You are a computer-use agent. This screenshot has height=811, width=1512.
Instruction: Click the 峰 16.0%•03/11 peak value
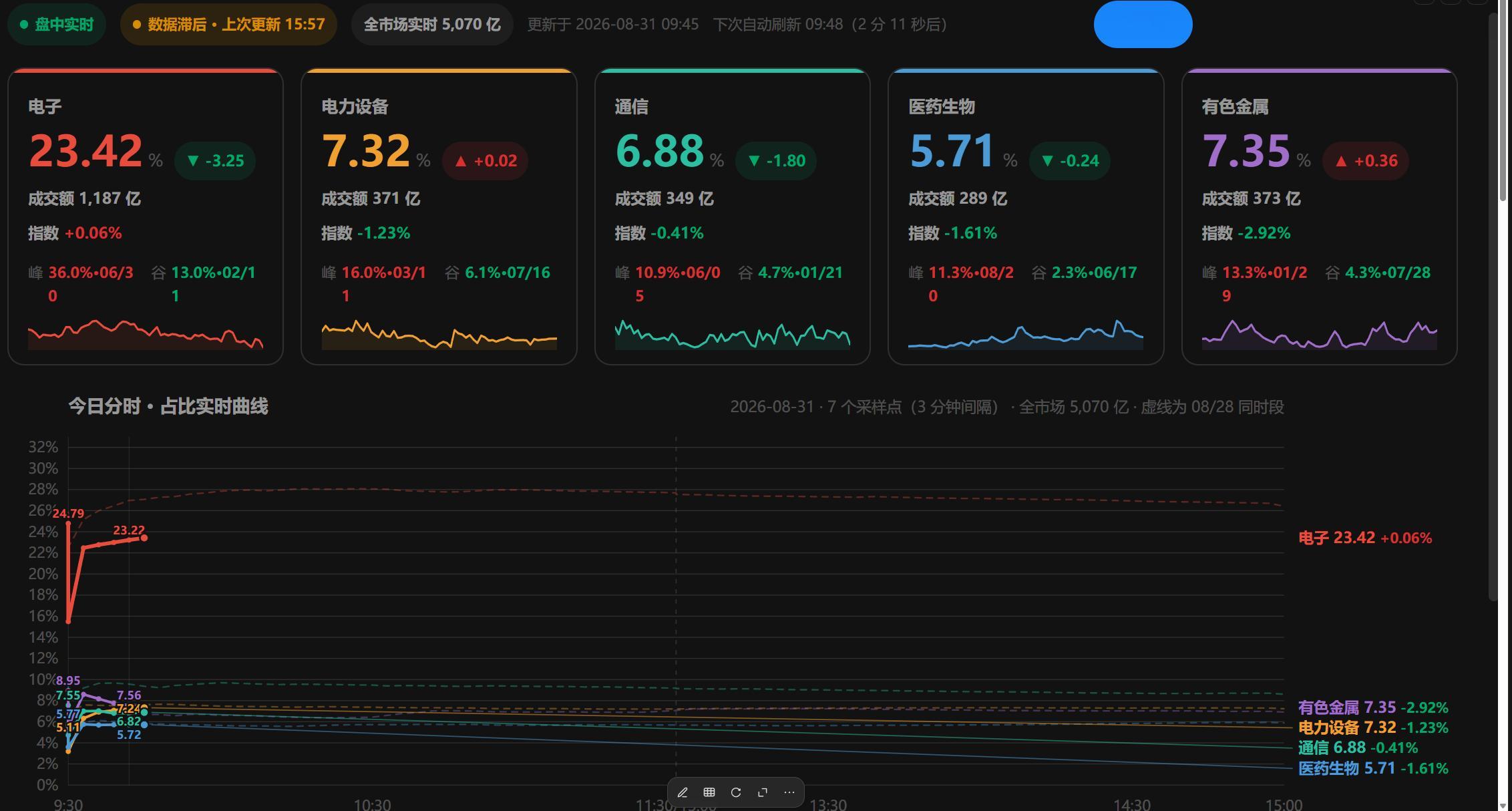pos(374,284)
